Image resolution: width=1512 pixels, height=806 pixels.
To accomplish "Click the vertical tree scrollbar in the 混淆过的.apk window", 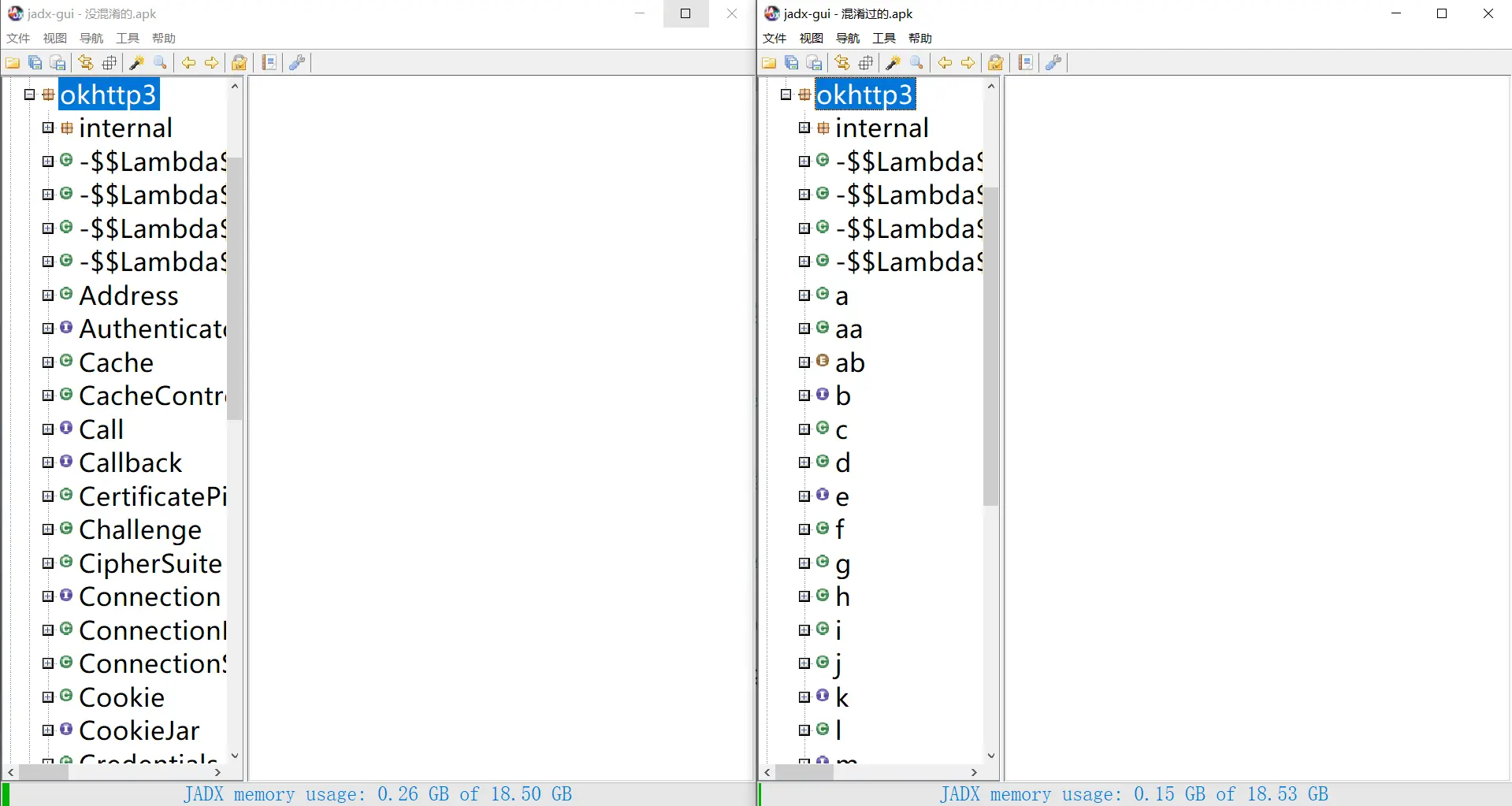I will click(x=990, y=345).
